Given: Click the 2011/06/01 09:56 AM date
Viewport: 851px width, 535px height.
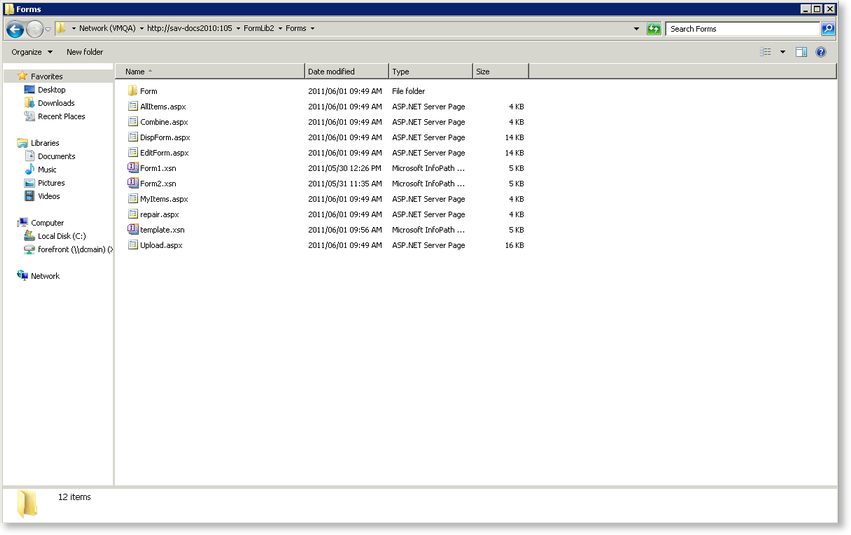Looking at the screenshot, I should pos(345,230).
